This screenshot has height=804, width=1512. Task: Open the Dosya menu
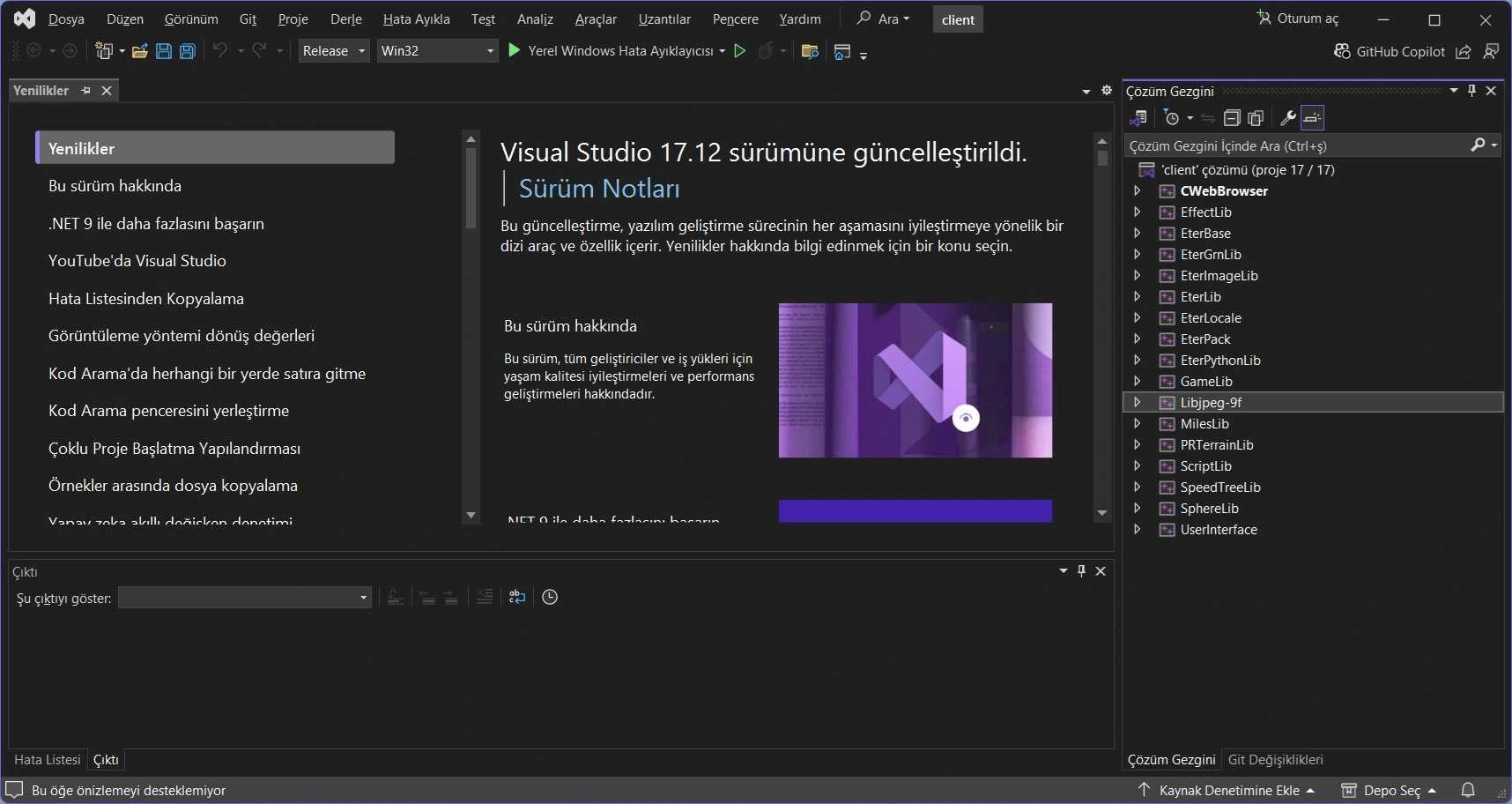tap(66, 19)
